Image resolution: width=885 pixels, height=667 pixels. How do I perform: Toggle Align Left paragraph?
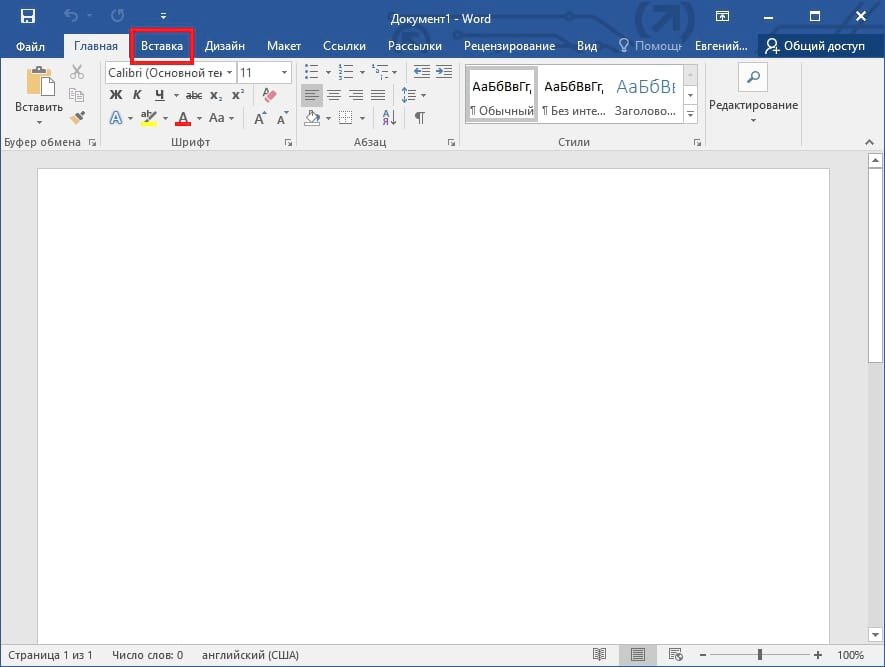(312, 95)
